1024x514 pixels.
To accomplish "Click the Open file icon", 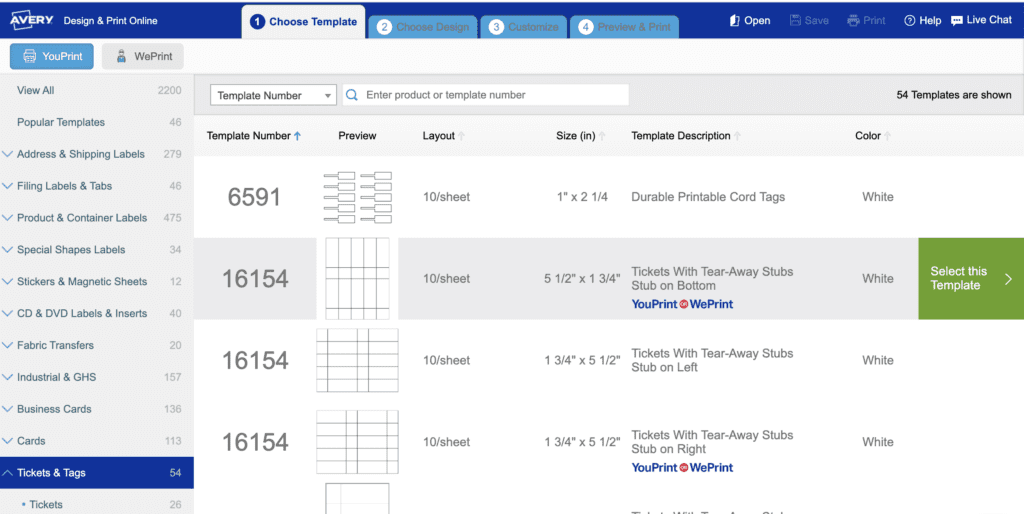I will pos(735,20).
